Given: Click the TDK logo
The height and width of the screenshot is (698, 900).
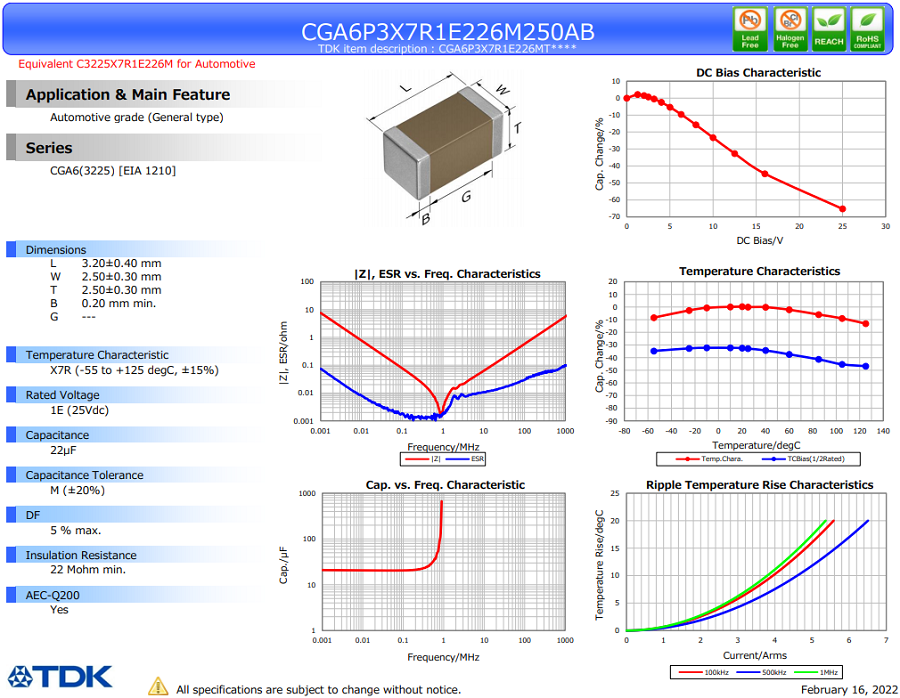Looking at the screenshot, I should (60, 677).
